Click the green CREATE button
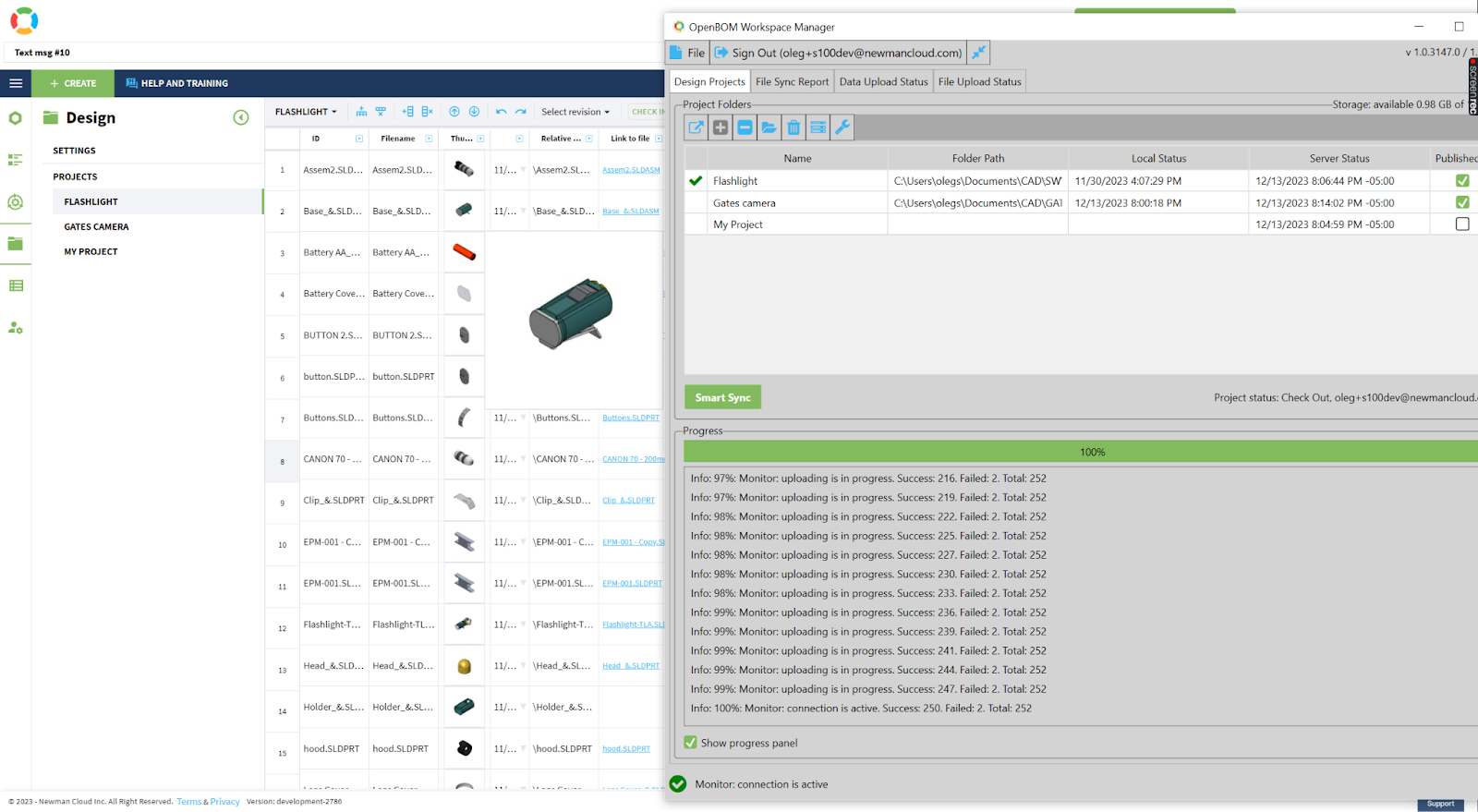This screenshot has height=812, width=1478. [x=73, y=83]
